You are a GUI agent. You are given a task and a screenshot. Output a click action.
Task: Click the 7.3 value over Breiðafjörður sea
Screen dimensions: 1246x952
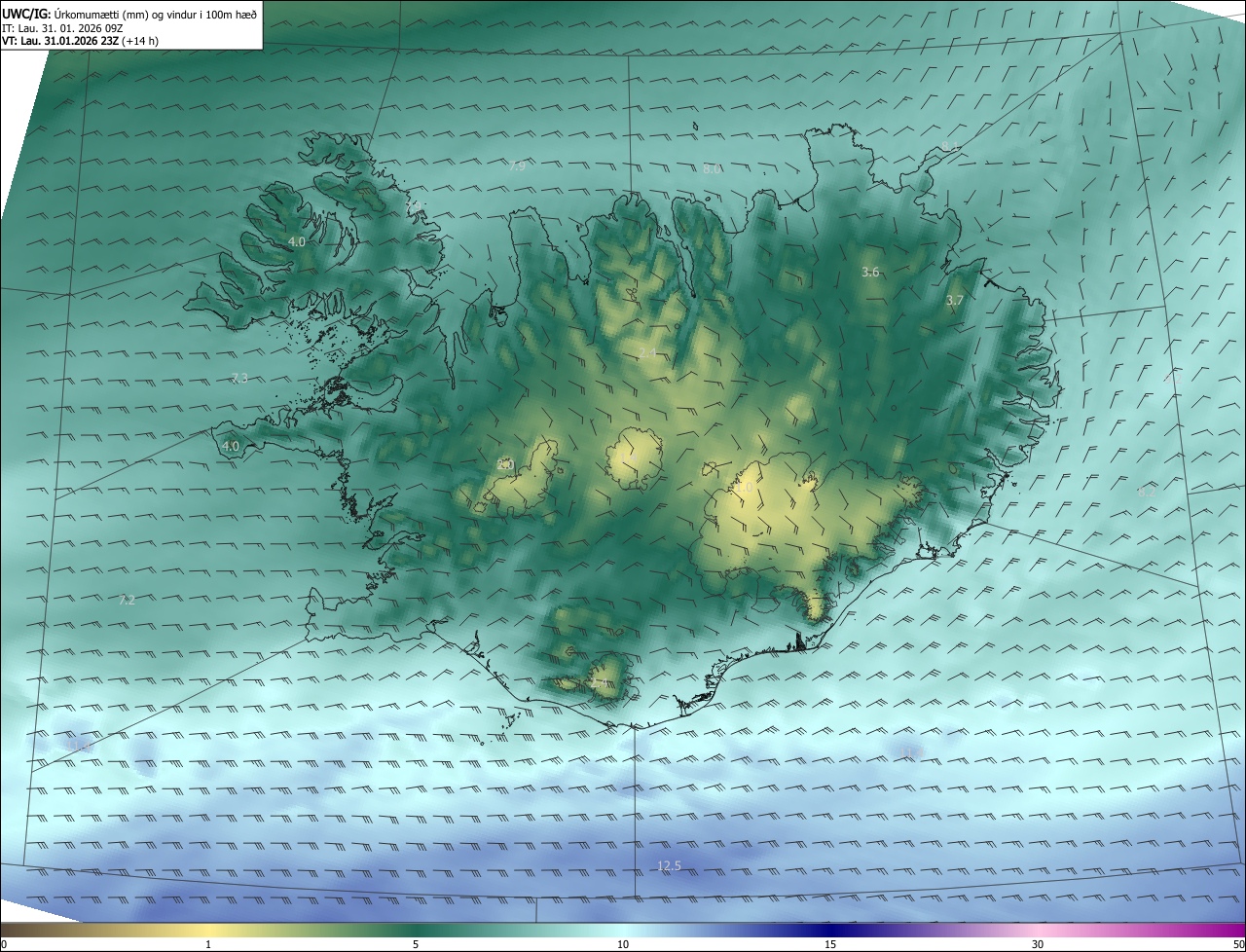pyautogui.click(x=239, y=378)
